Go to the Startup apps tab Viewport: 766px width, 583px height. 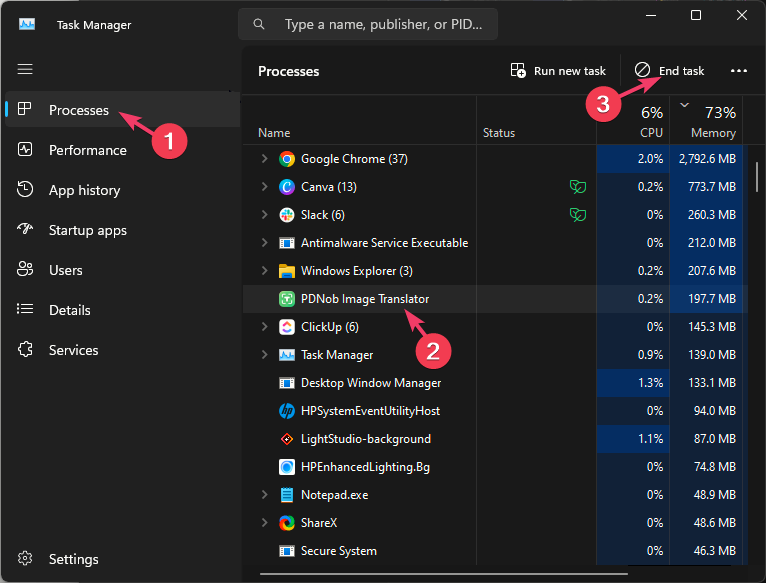click(122, 230)
